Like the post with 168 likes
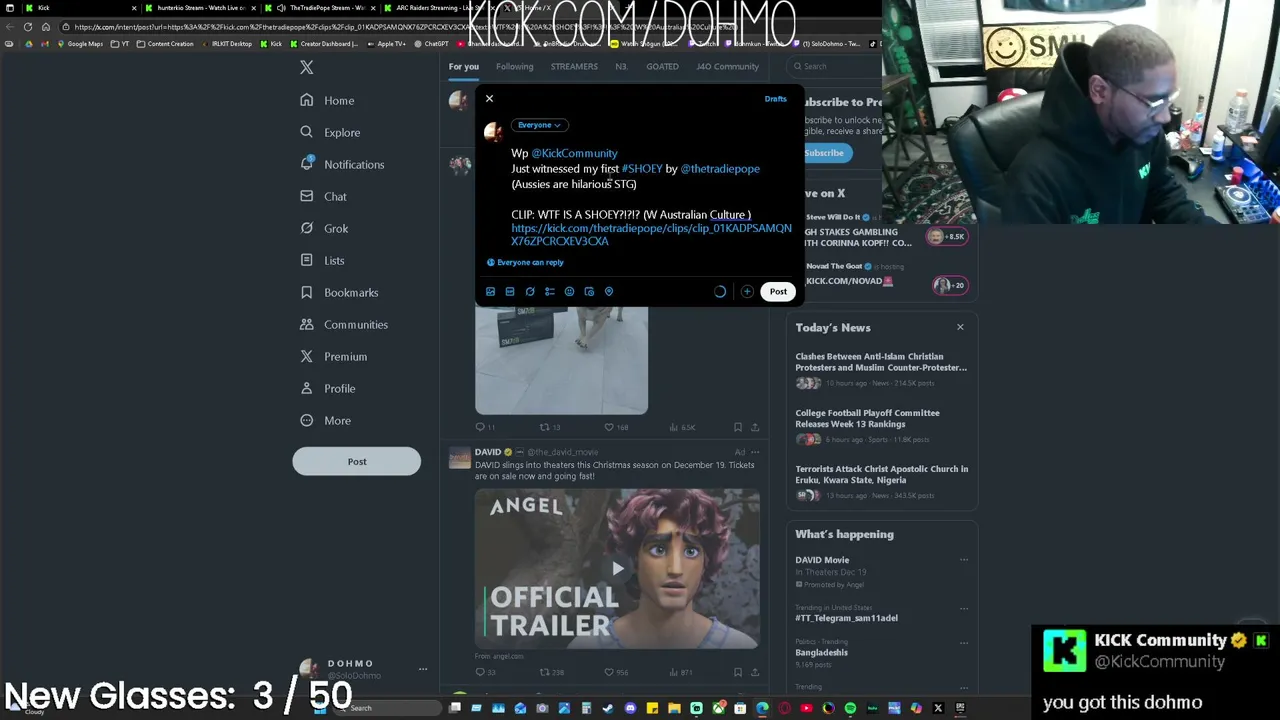 click(615, 427)
